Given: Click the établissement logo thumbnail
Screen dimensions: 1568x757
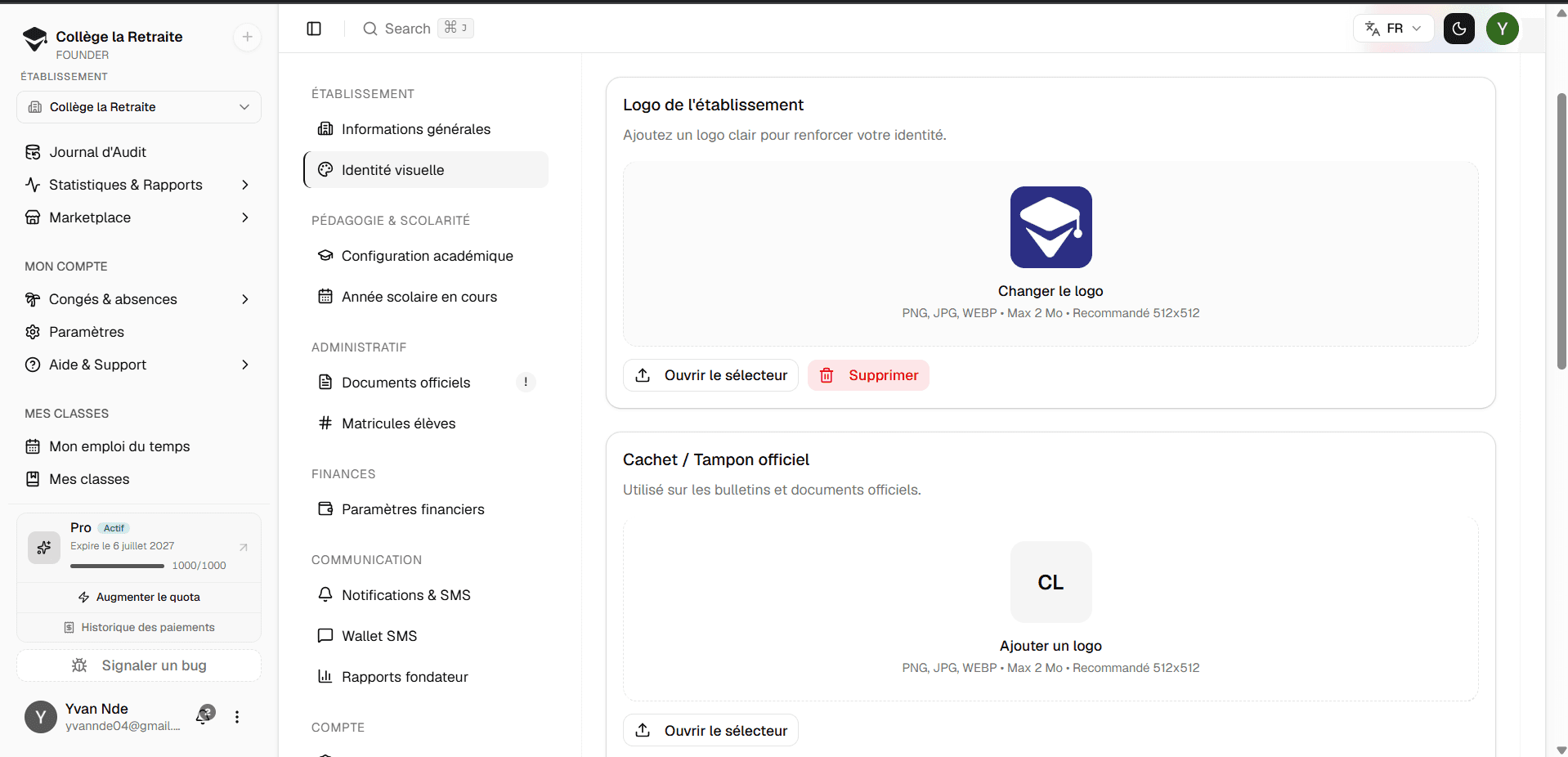Looking at the screenshot, I should point(1051,227).
